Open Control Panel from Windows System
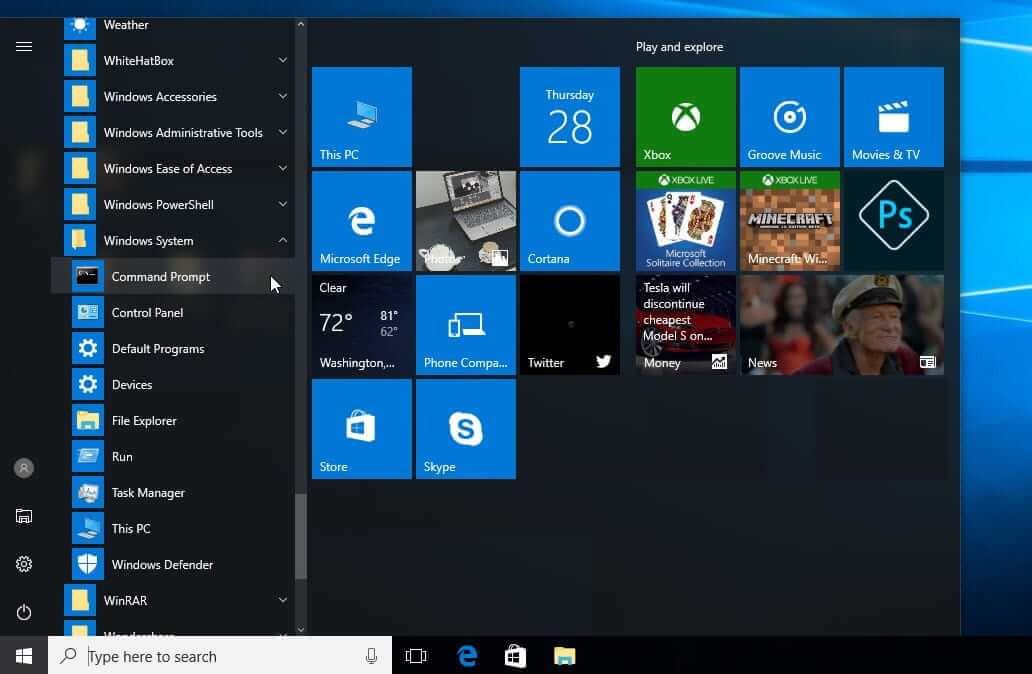Viewport: 1032px width, 674px height. pyautogui.click(x=172, y=313)
